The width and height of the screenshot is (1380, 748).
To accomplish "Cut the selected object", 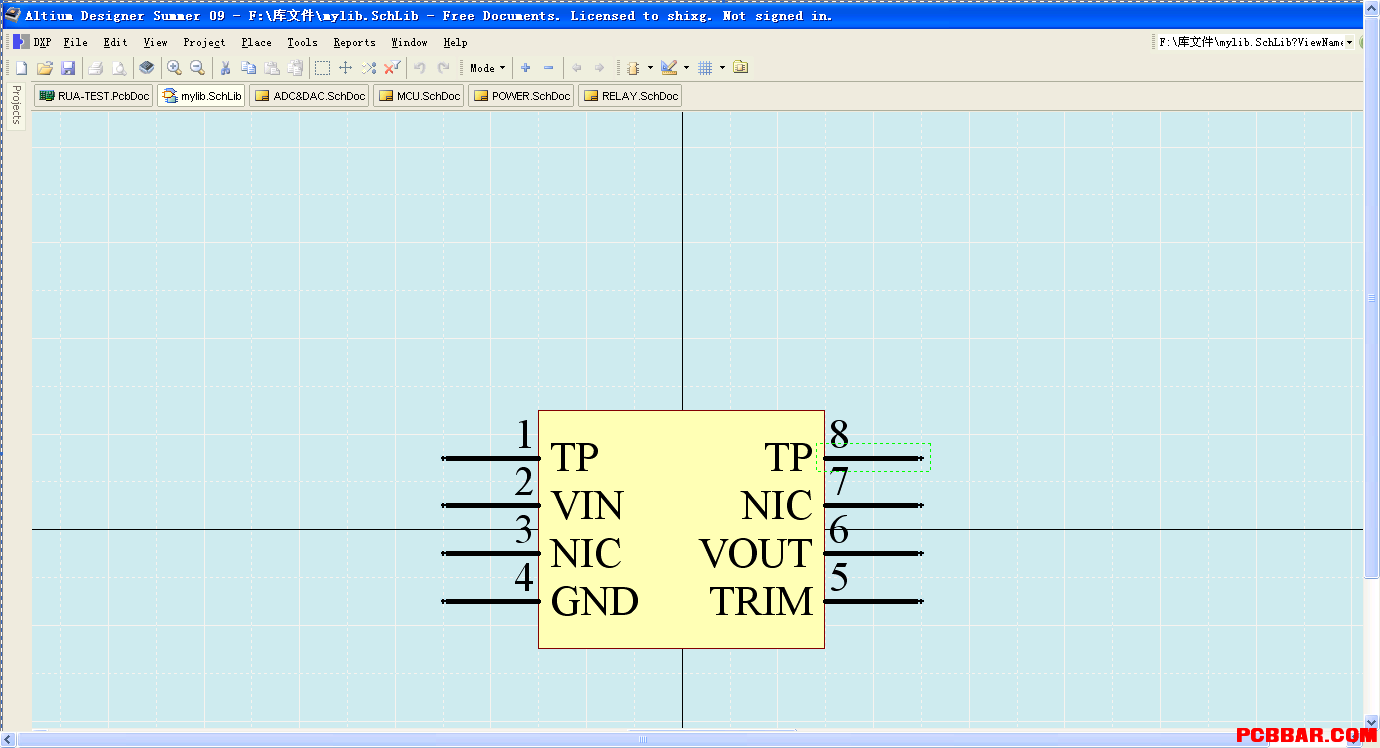I will point(225,68).
